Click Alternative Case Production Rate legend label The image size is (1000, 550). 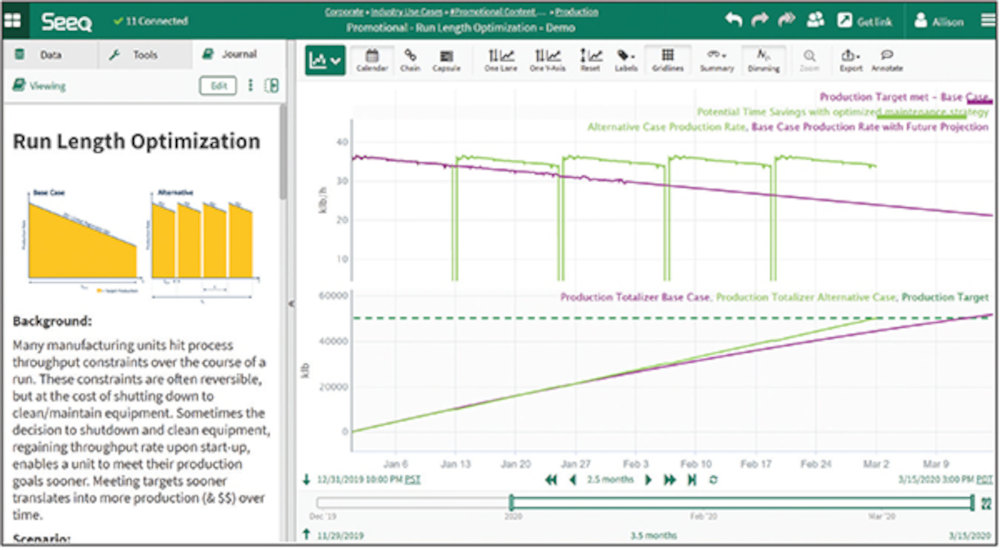(666, 127)
